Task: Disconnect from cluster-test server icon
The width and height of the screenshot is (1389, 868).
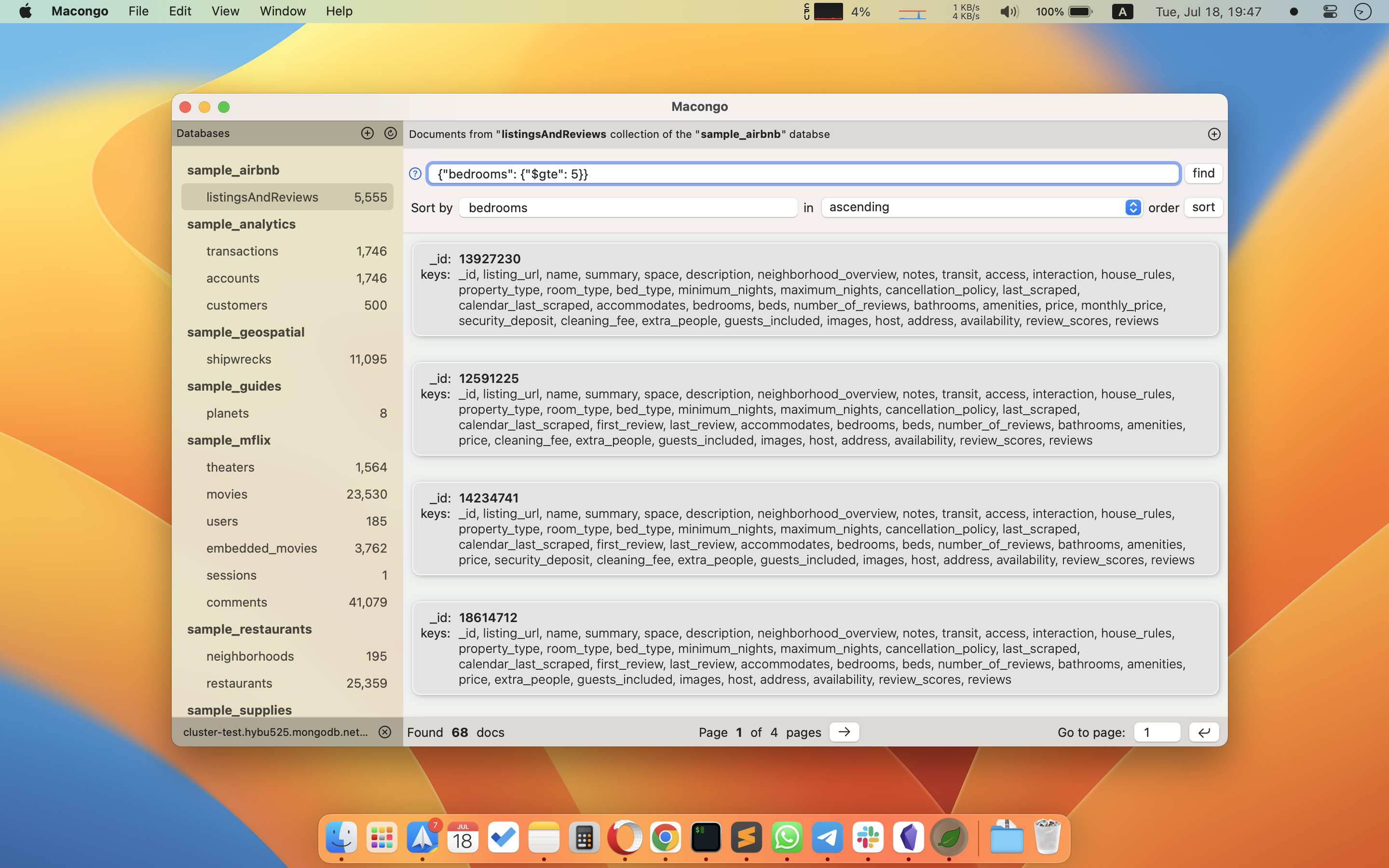Action: (384, 732)
